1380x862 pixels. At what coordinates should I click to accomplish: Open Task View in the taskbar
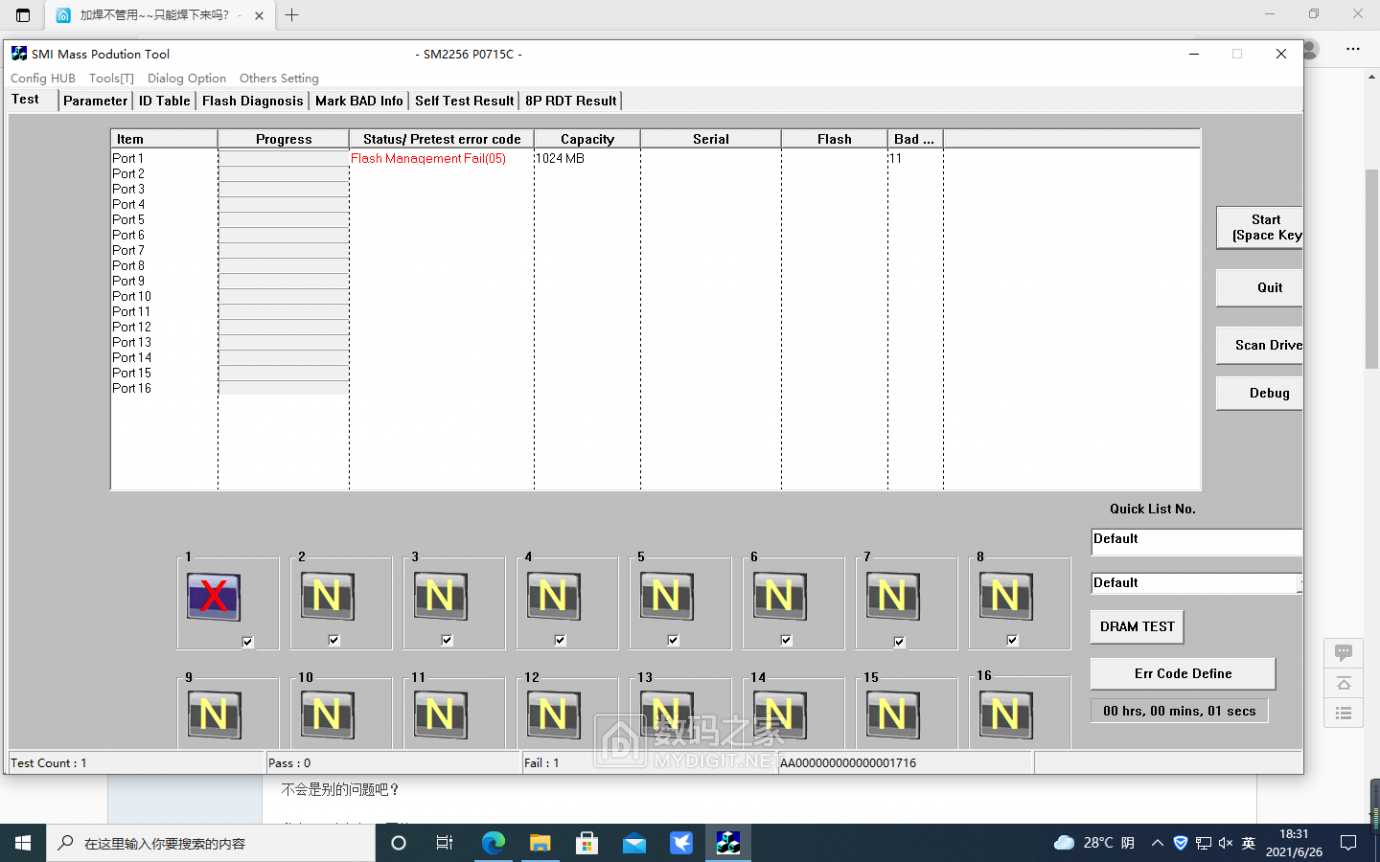pyautogui.click(x=445, y=843)
